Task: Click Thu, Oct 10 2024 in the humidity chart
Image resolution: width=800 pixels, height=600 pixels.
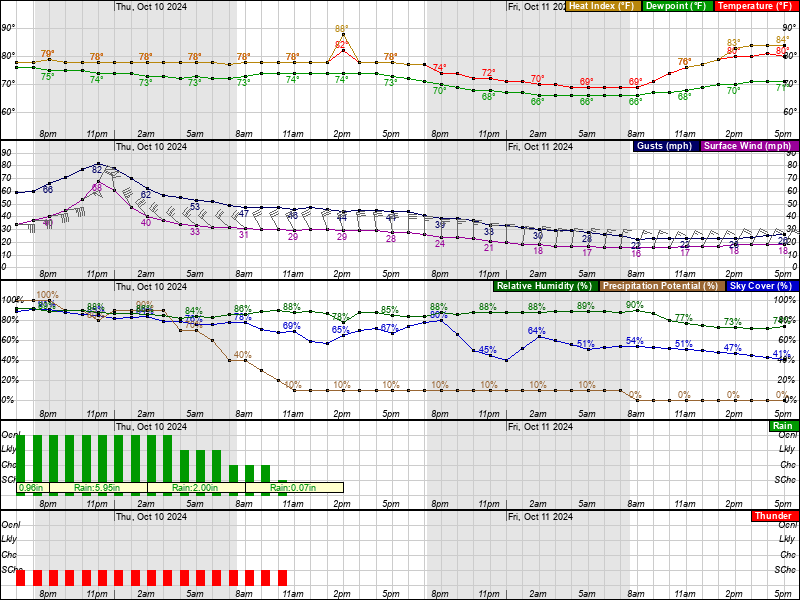Action: 152,286
